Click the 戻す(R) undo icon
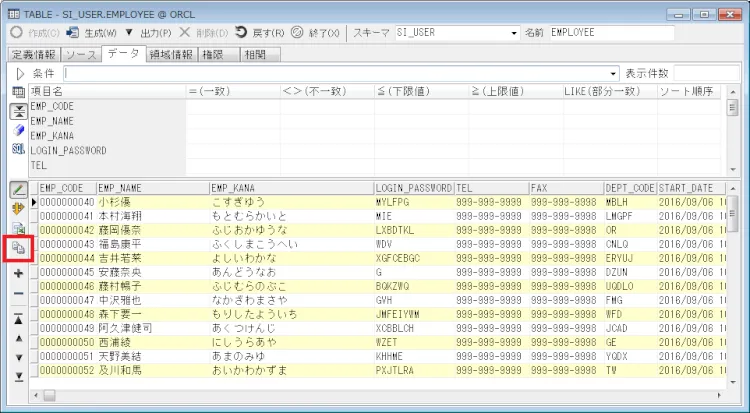Image resolution: width=750 pixels, height=413 pixels. coord(241,33)
